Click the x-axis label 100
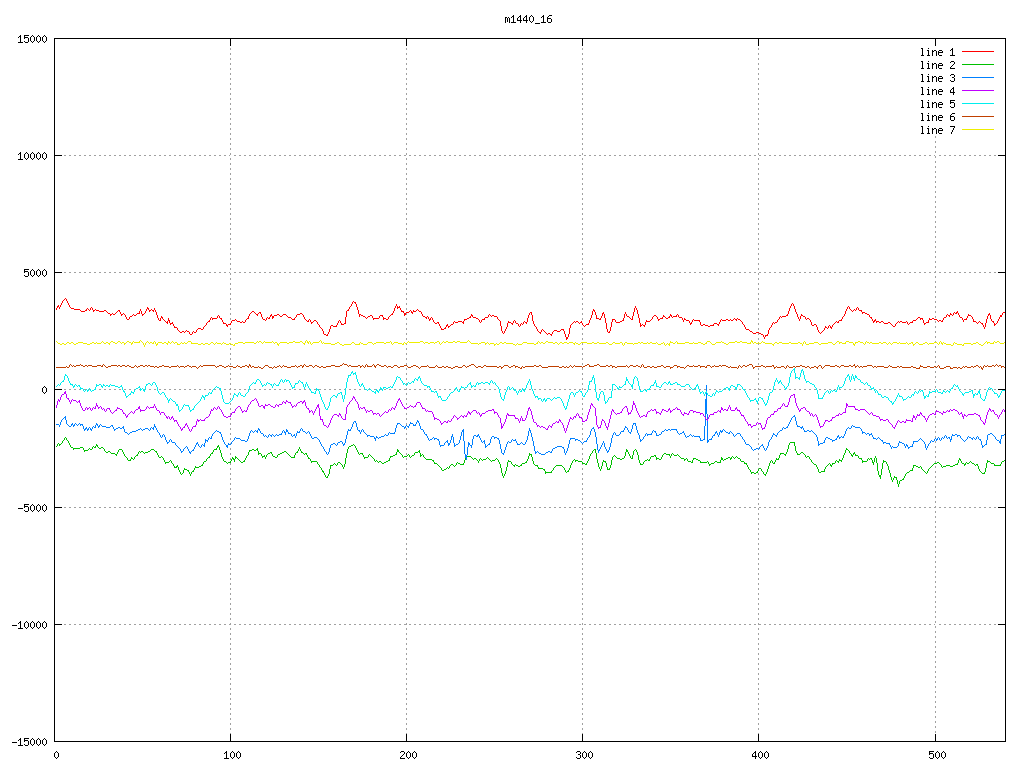 click(231, 756)
